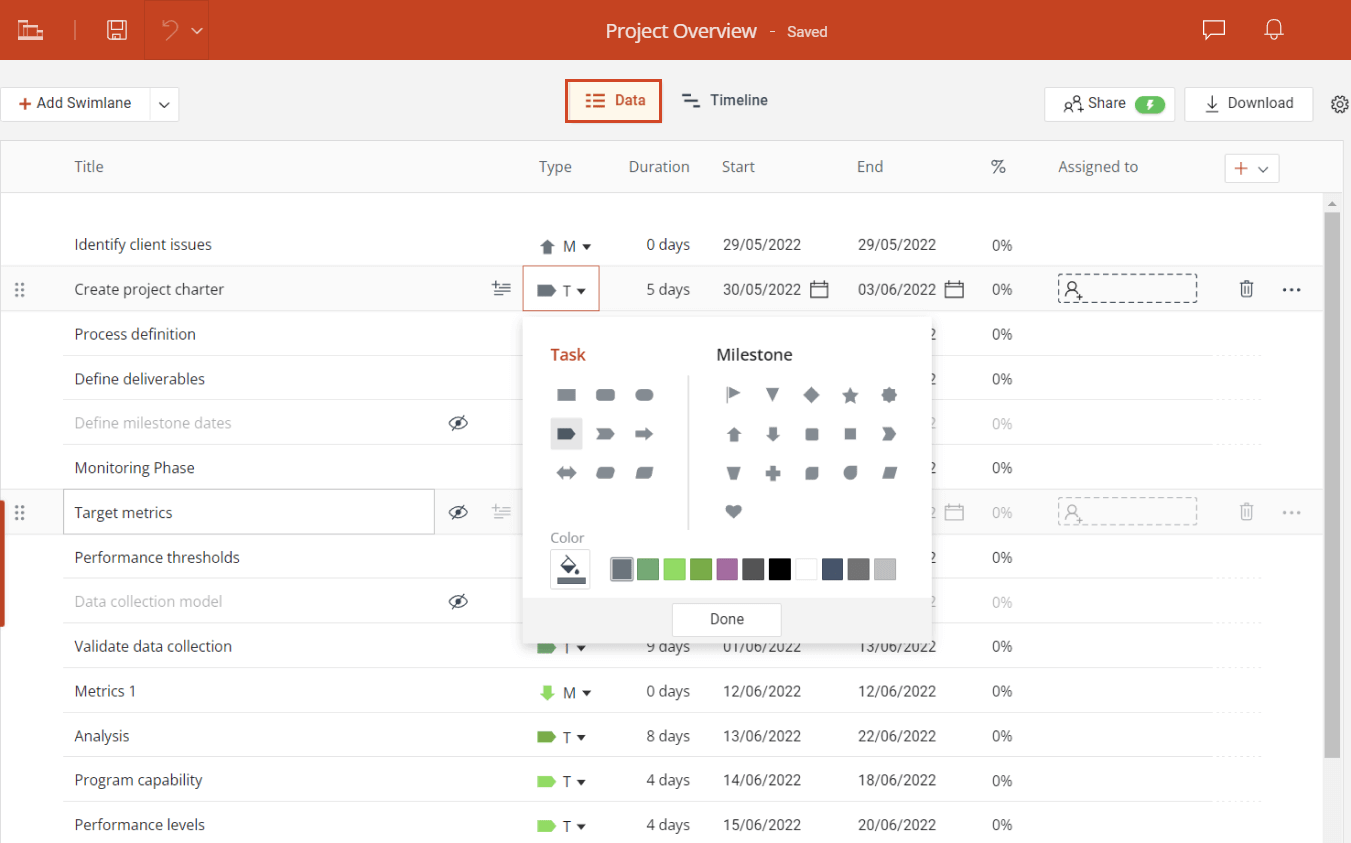Show the Data collection model row
The width and height of the screenshot is (1351, 843).
click(x=458, y=601)
